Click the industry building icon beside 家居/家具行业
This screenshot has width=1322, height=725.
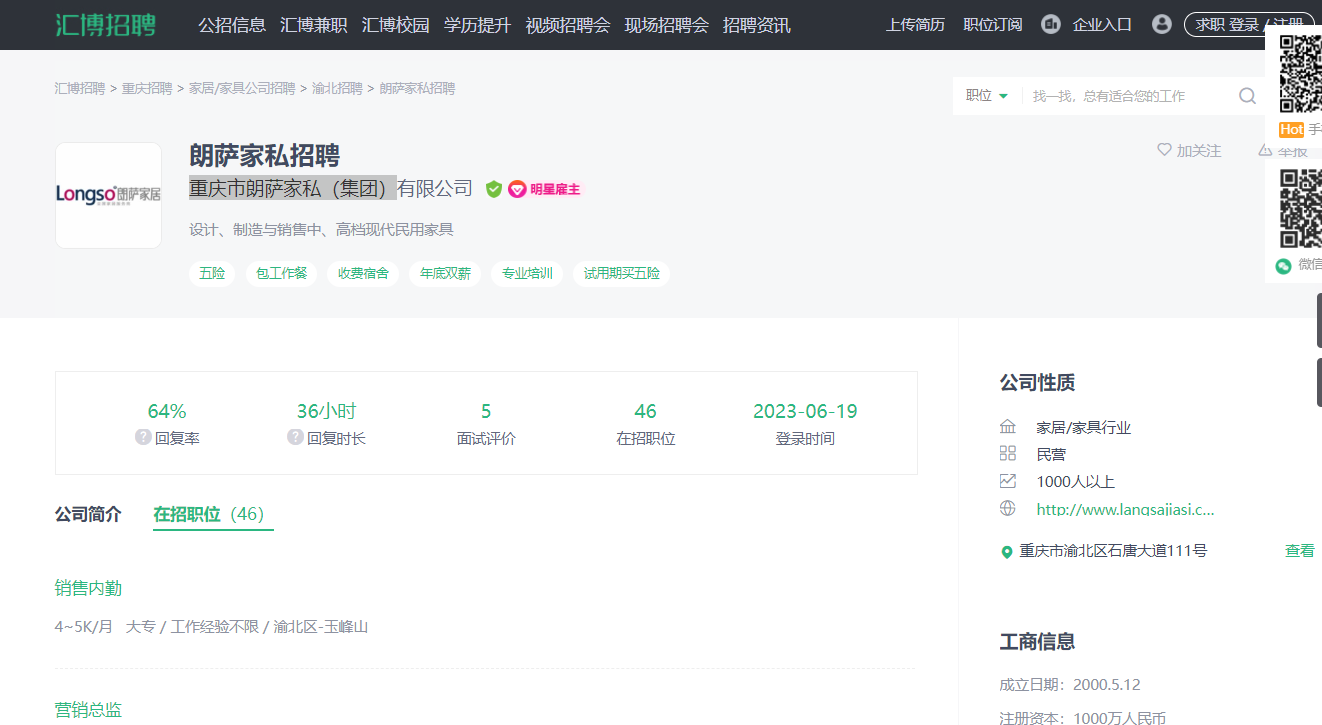[x=1007, y=426]
